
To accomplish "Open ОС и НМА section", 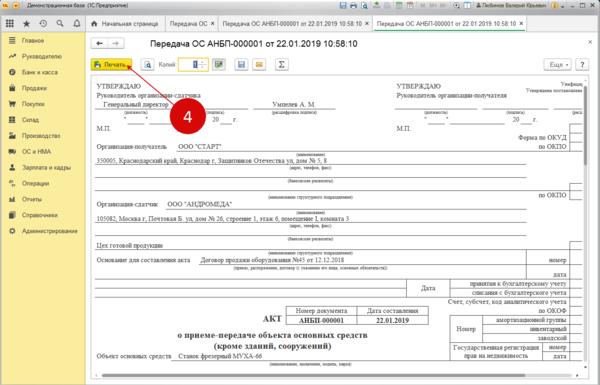I will tap(36, 152).
